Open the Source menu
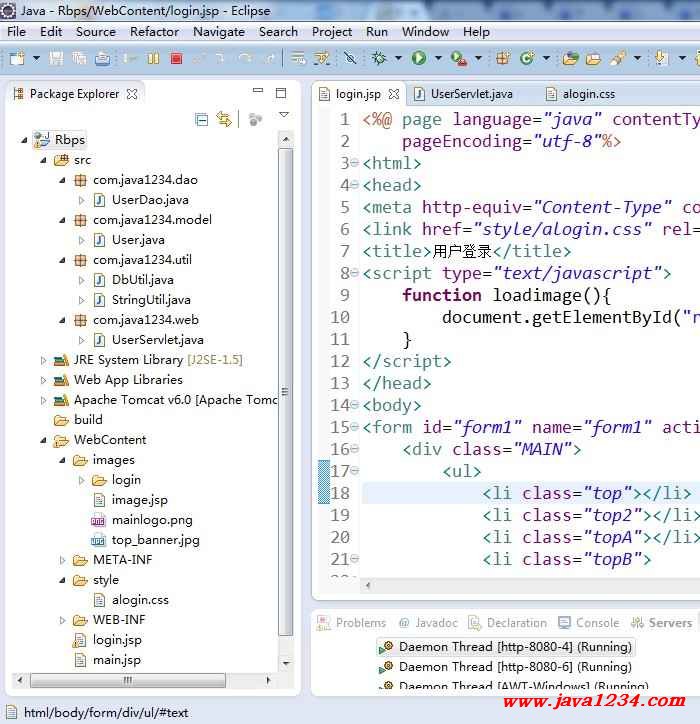 point(96,32)
